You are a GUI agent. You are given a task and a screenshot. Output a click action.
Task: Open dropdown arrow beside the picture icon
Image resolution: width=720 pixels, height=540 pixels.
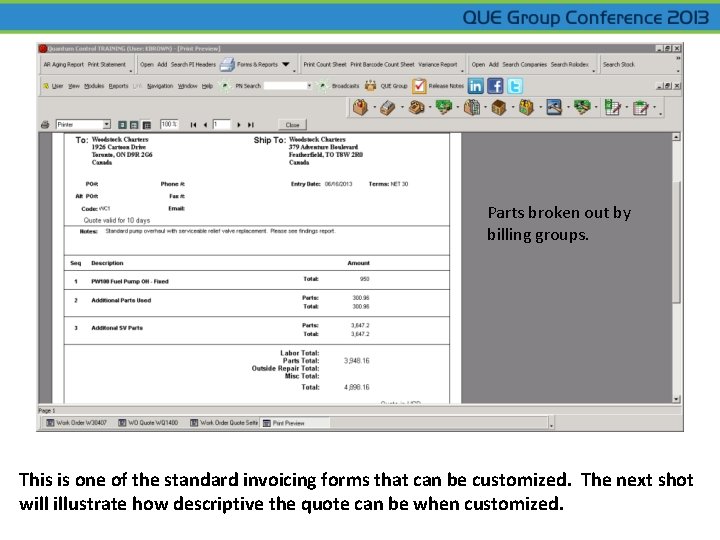[x=568, y=108]
